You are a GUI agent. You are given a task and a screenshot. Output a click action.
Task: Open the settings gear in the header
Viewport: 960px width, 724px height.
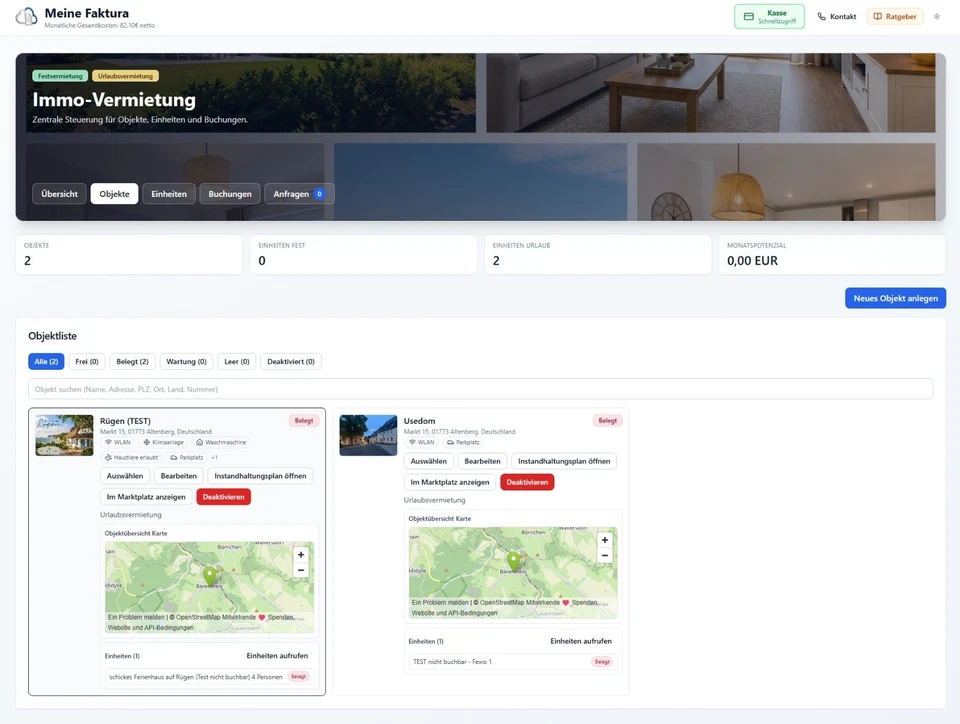pos(937,17)
